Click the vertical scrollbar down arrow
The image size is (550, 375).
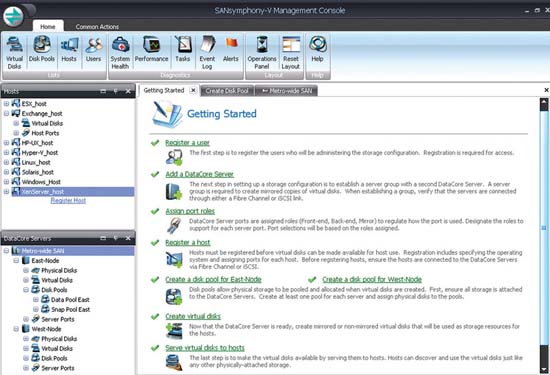[x=544, y=369]
